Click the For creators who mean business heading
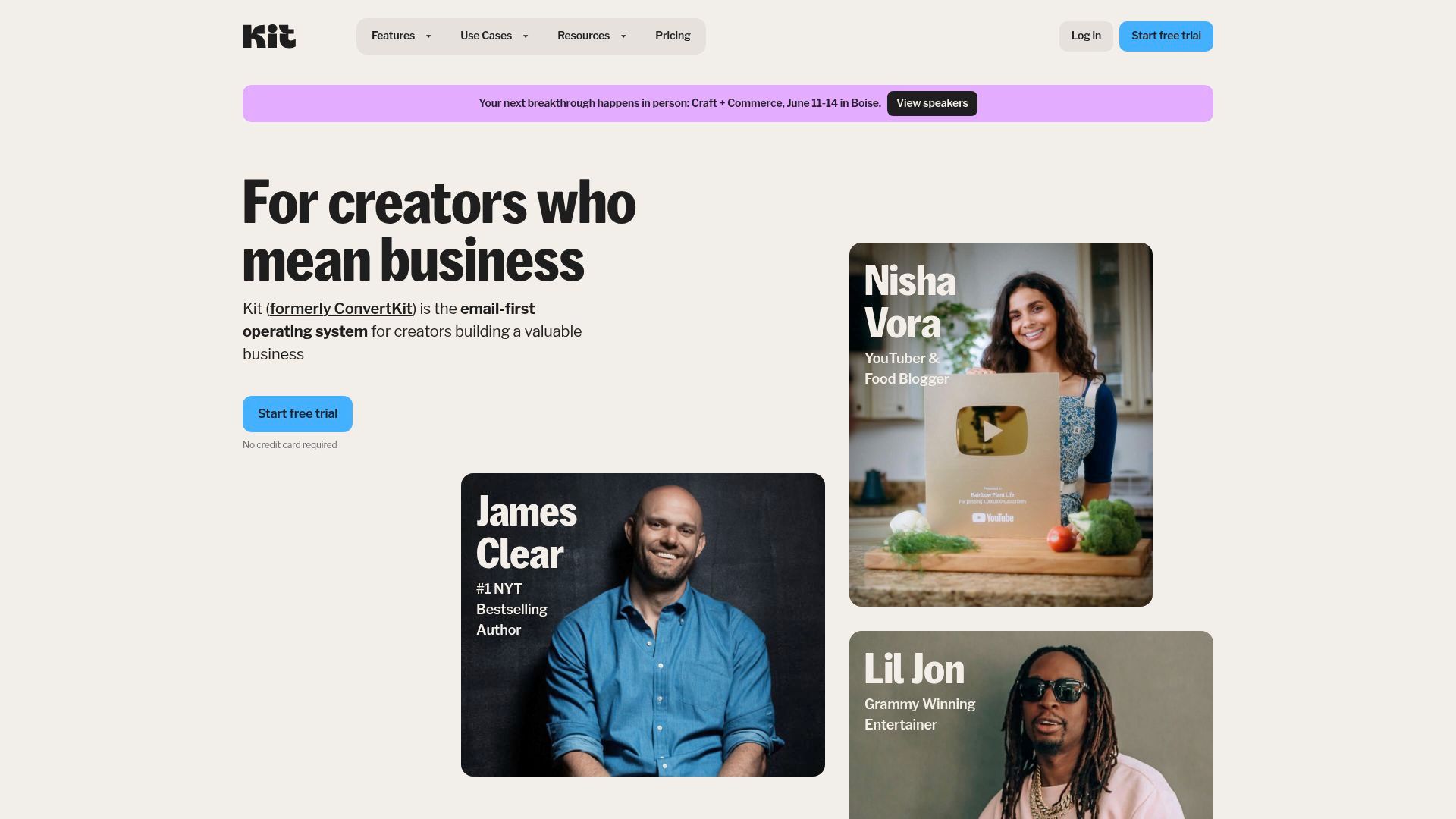The width and height of the screenshot is (1456, 819). (x=439, y=231)
